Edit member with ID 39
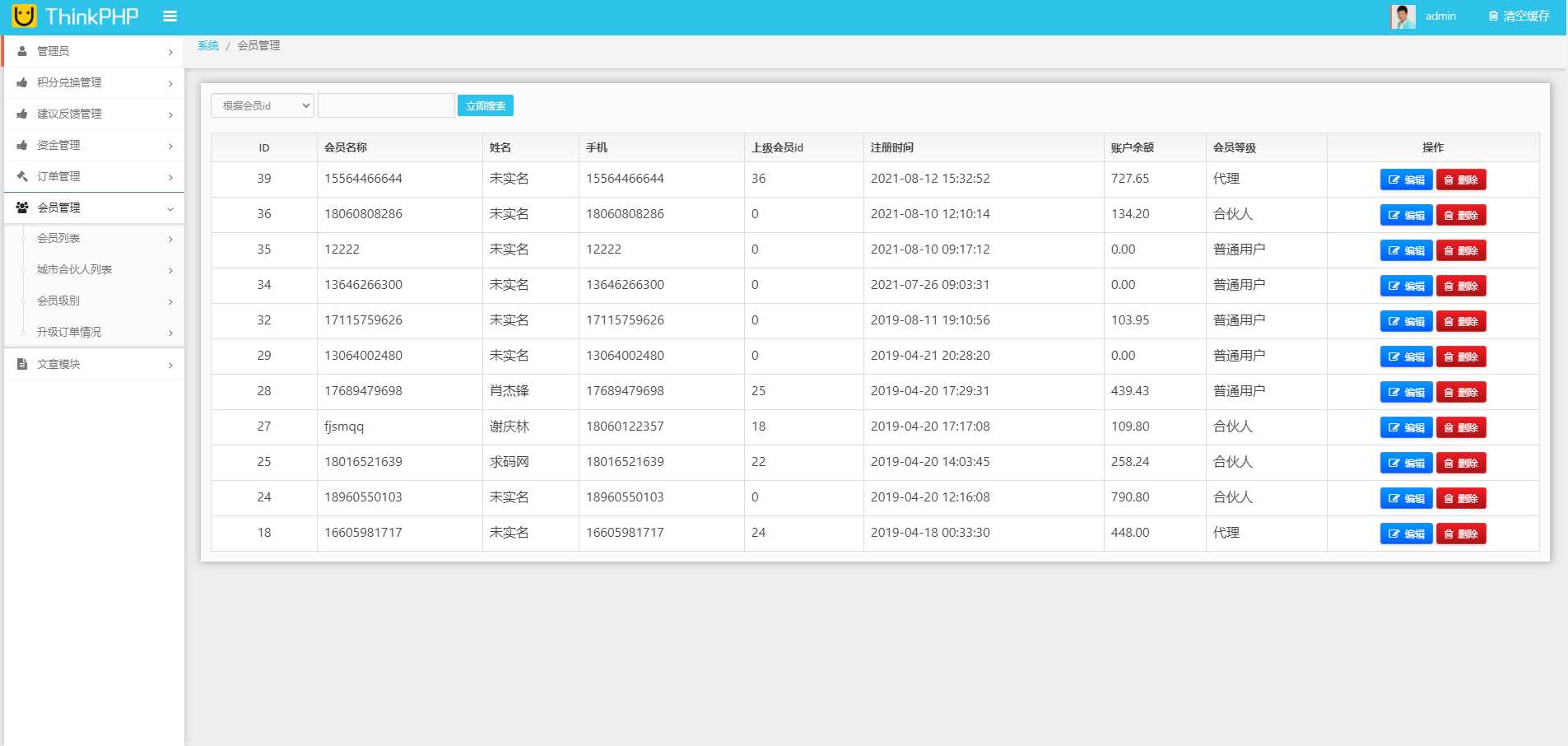Screen dimensions: 1568x746 pos(1406,180)
